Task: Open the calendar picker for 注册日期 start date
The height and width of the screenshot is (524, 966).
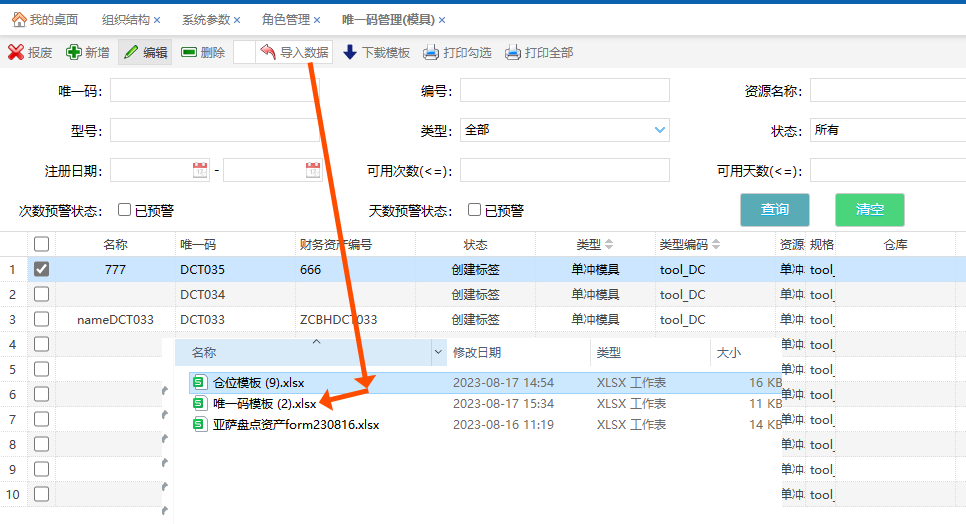Action: (200, 171)
